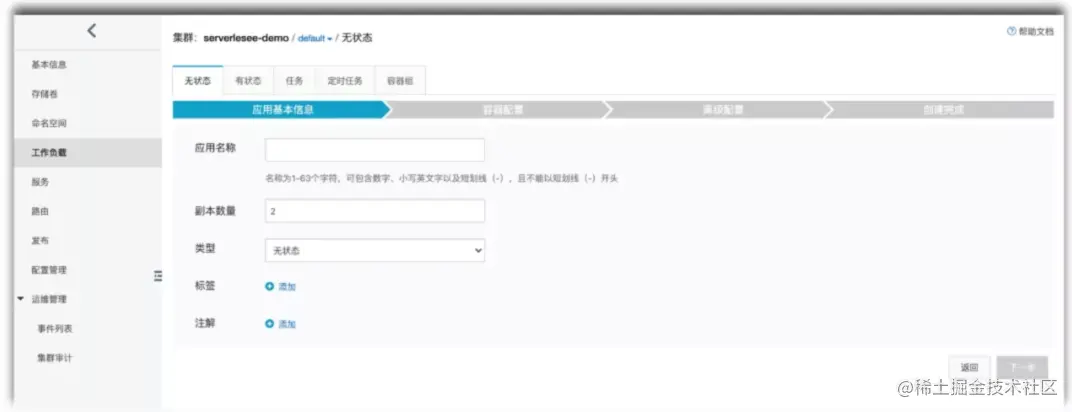Image resolution: width=1072 pixels, height=412 pixels.
Task: Switch to the 无状态 tab
Action: tap(198, 81)
